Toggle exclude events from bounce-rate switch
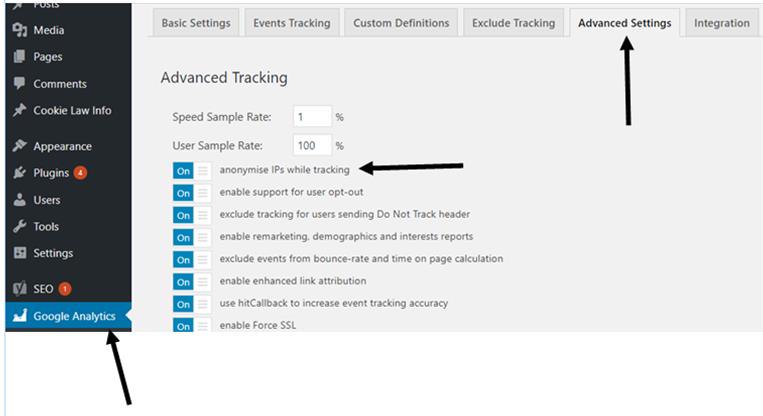This screenshot has width=763, height=416. (192, 260)
